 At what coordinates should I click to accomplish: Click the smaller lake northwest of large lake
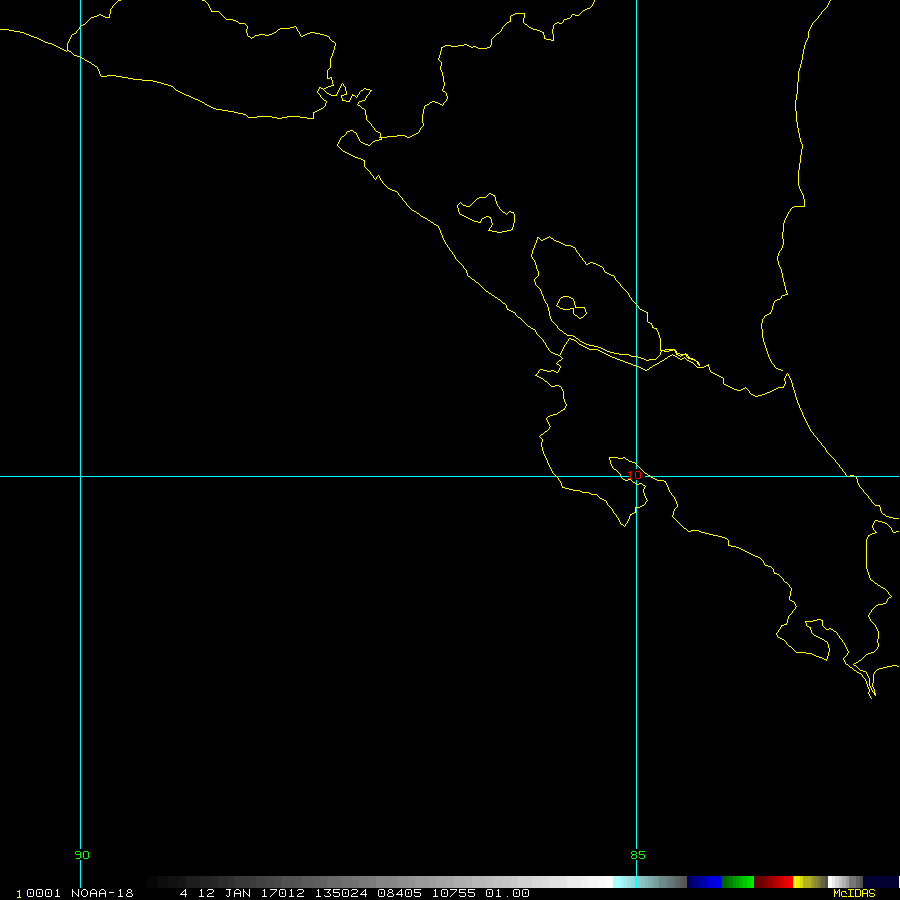[487, 212]
